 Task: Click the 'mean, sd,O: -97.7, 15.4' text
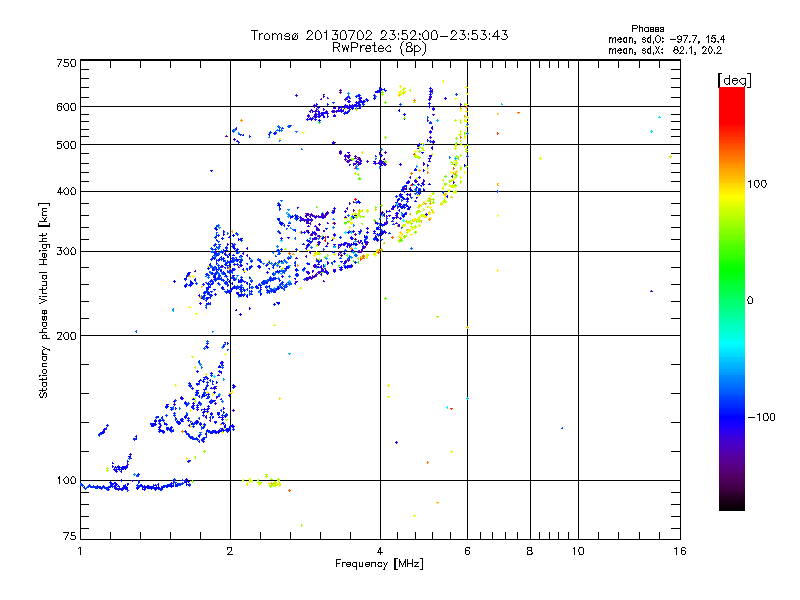[x=666, y=39]
